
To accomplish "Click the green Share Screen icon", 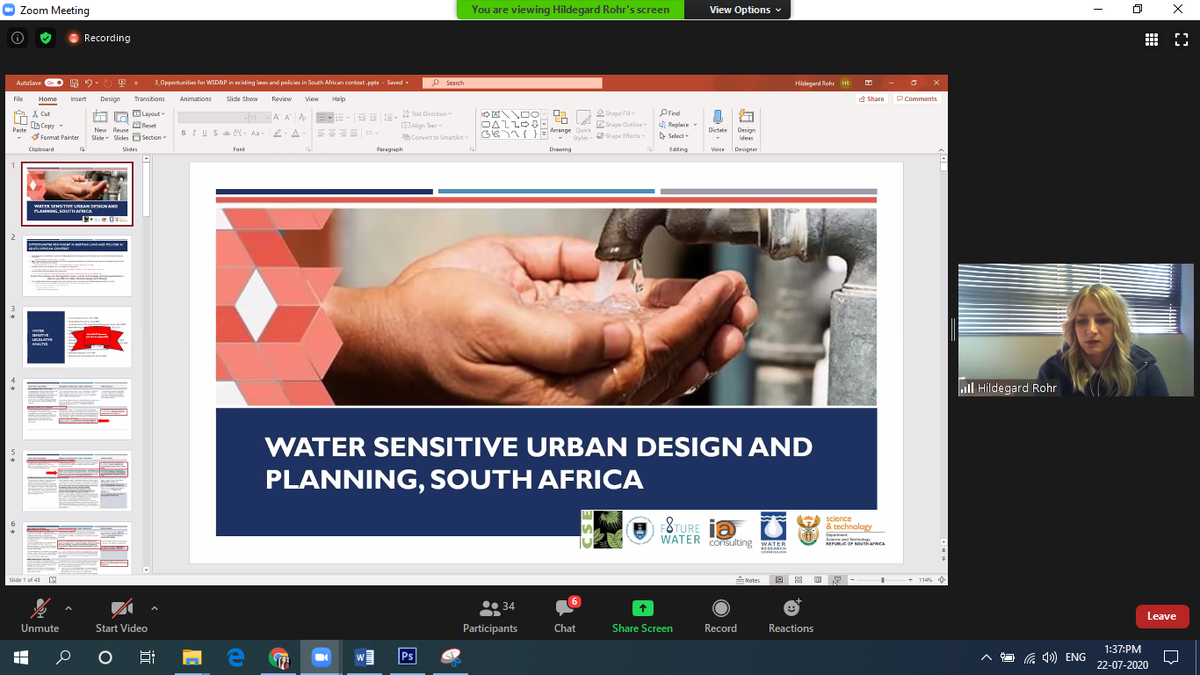I will [x=643, y=608].
